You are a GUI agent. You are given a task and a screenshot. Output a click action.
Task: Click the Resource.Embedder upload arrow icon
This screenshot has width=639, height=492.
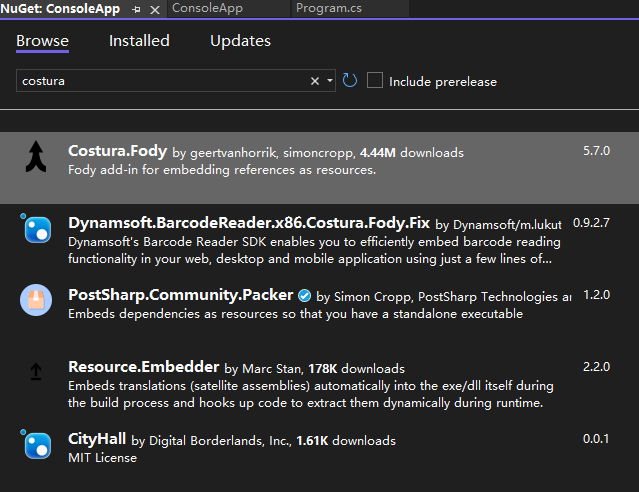36,372
